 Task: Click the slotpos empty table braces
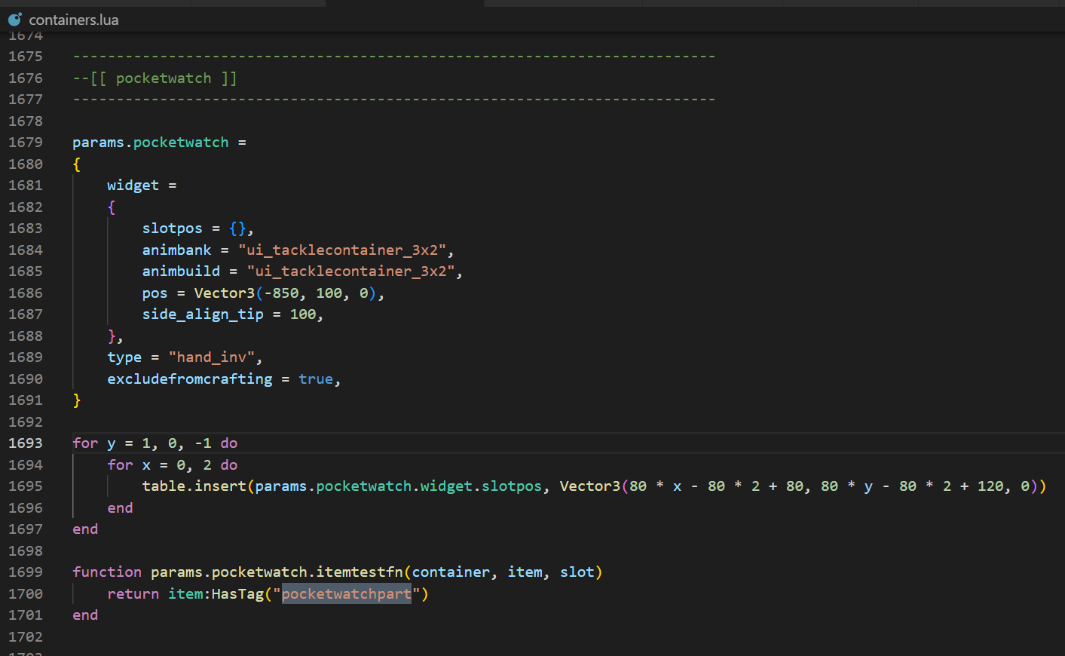tap(231, 228)
